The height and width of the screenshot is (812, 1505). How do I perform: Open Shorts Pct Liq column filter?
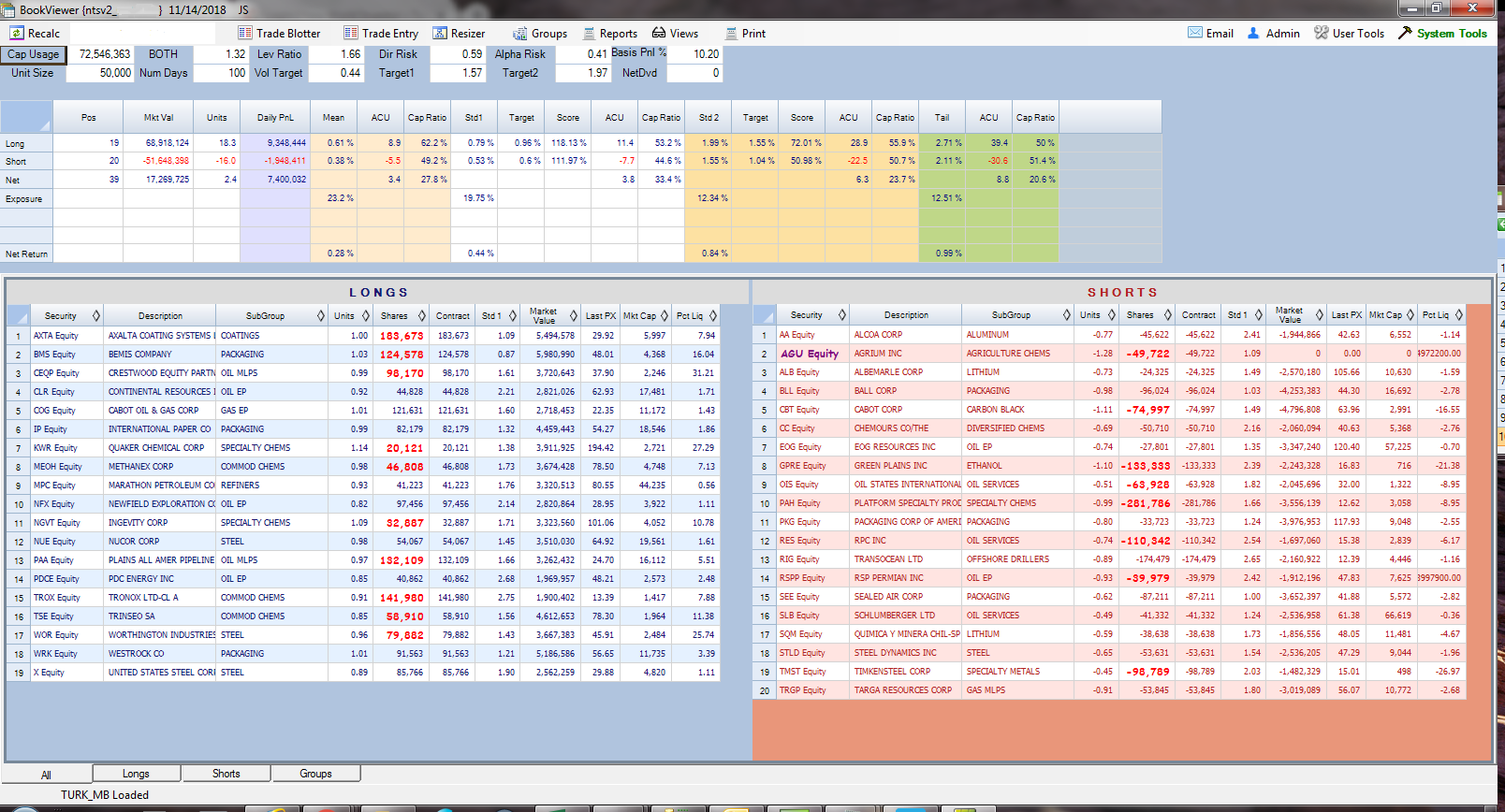coord(1459,315)
